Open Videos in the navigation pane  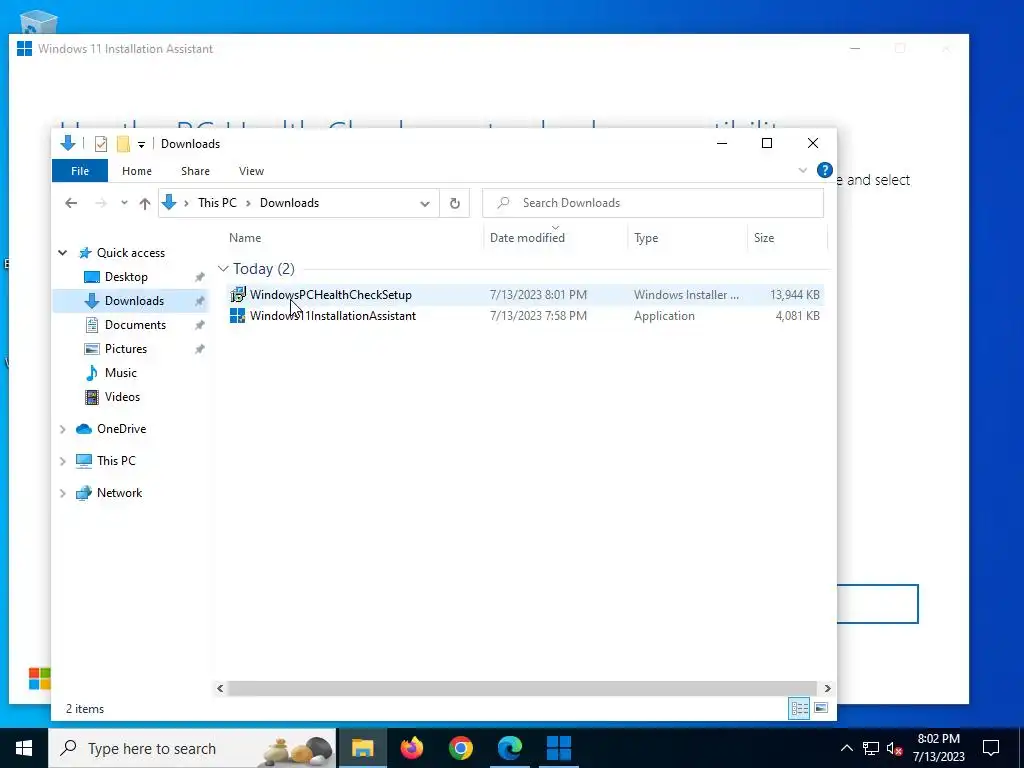[122, 397]
